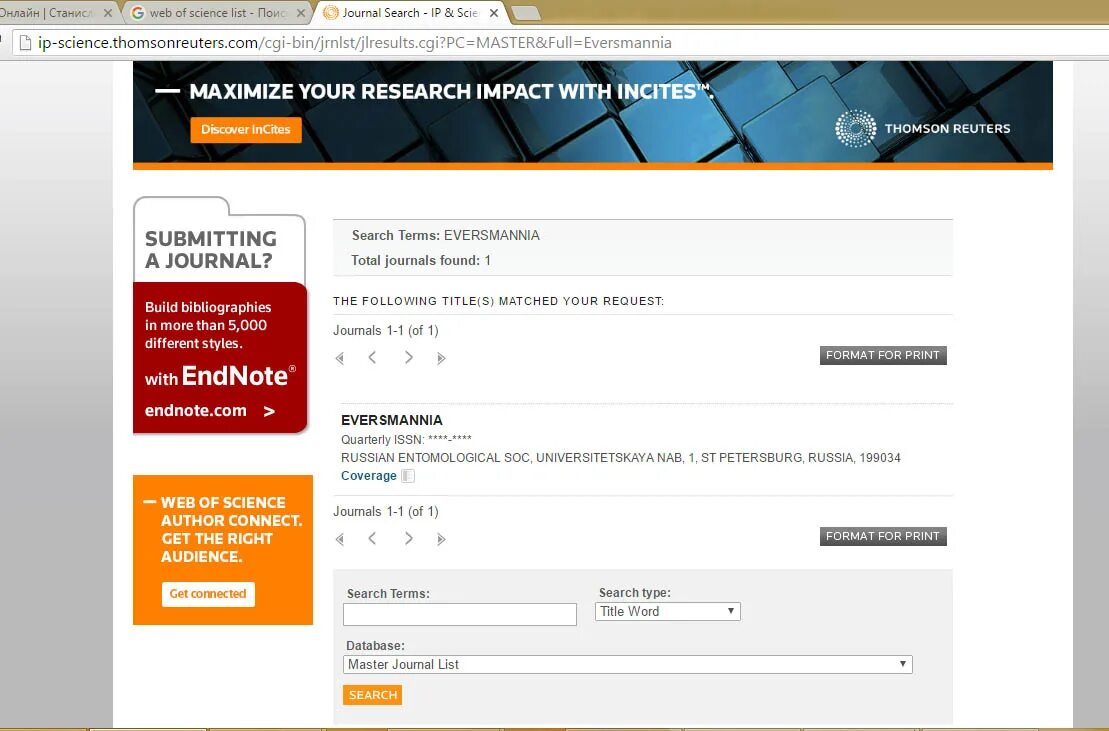This screenshot has height=731, width=1109.
Task: Expand the Master Journal List database dropdown
Action: tap(627, 663)
